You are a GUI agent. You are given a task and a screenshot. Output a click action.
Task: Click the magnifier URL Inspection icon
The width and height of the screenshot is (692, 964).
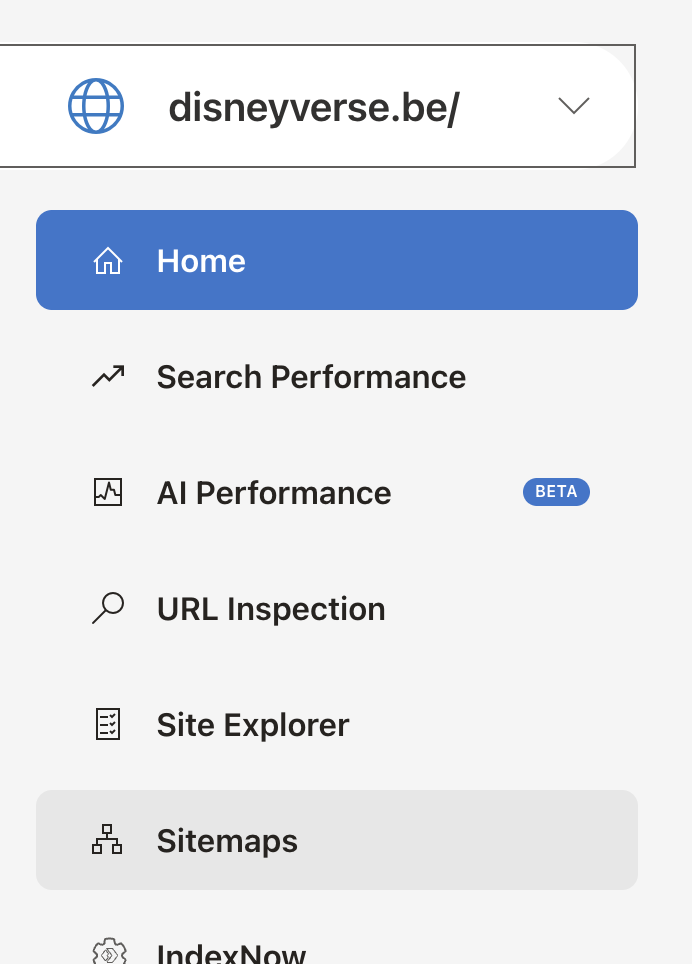click(x=107, y=609)
